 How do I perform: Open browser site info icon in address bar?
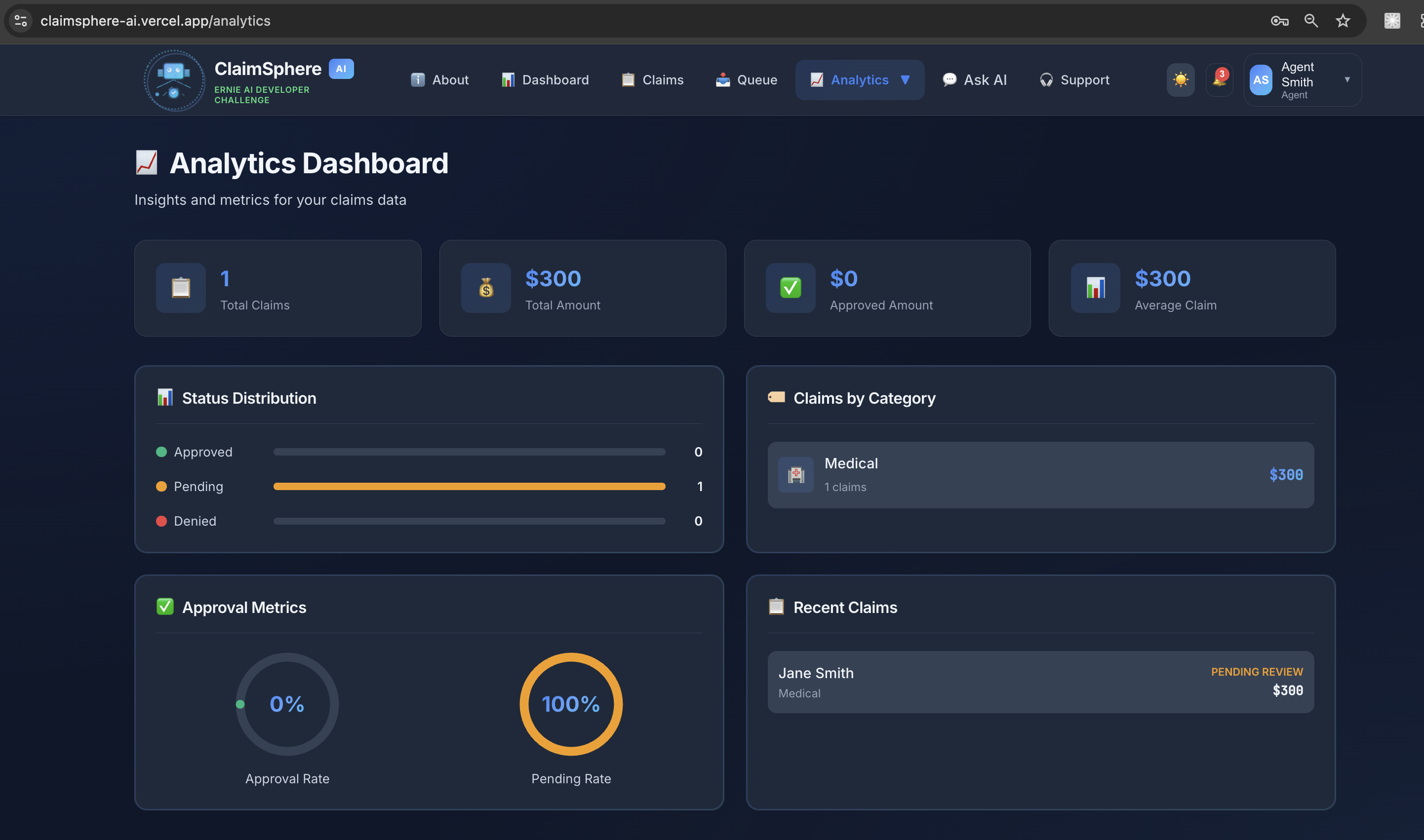click(x=21, y=21)
